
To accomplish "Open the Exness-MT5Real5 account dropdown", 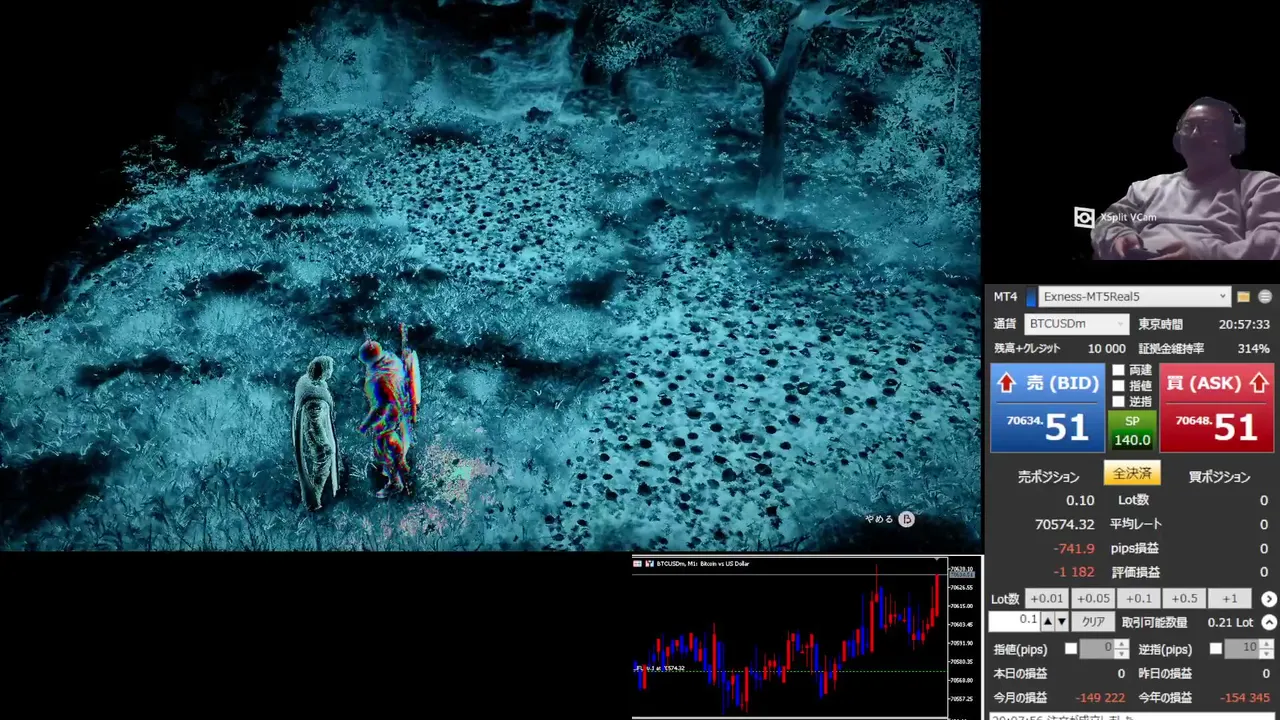I will pos(1134,297).
